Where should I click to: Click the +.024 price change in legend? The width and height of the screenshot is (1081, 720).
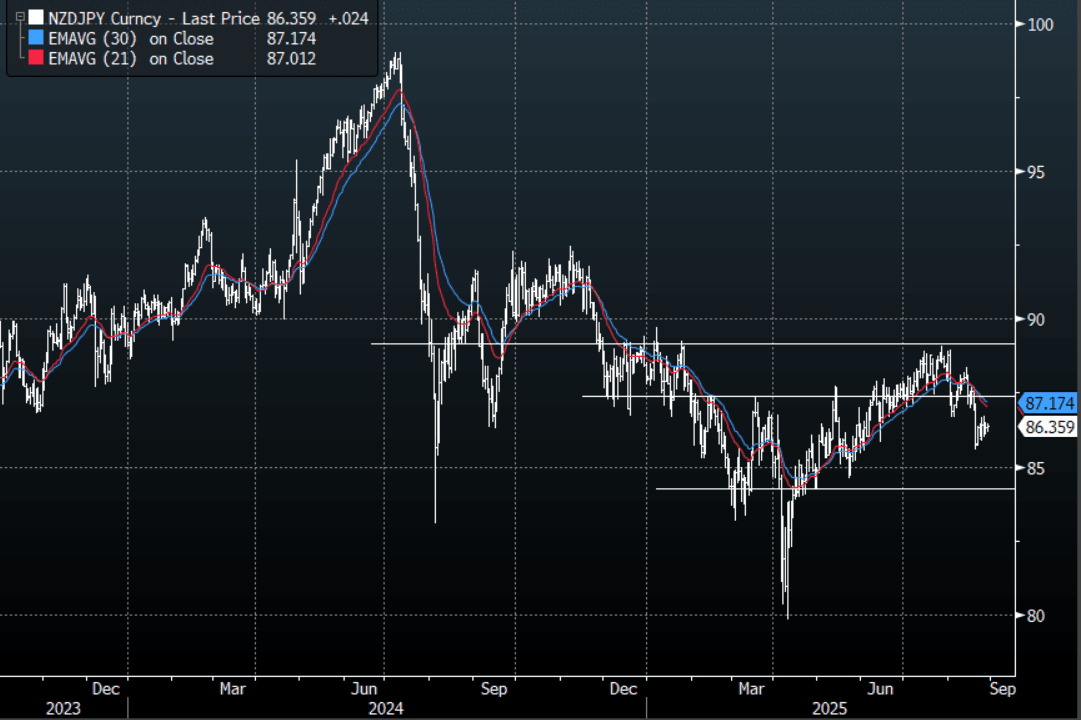pos(347,18)
